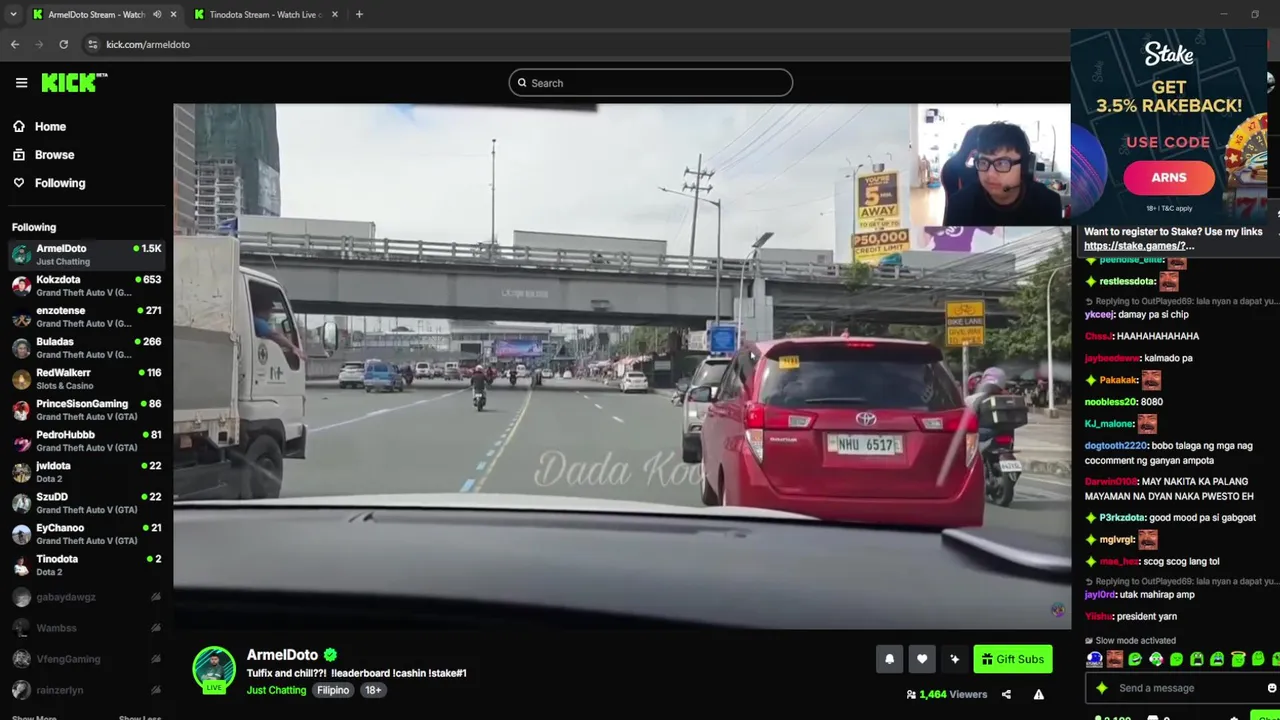Open EyChanoo channel in sidebar
Screen dimensions: 1280x720
tap(85, 534)
